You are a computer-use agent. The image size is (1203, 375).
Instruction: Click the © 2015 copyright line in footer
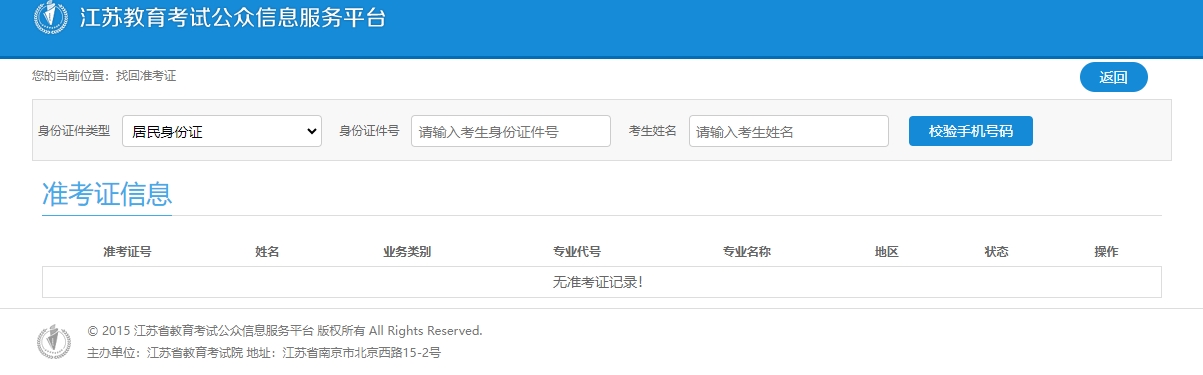click(285, 331)
